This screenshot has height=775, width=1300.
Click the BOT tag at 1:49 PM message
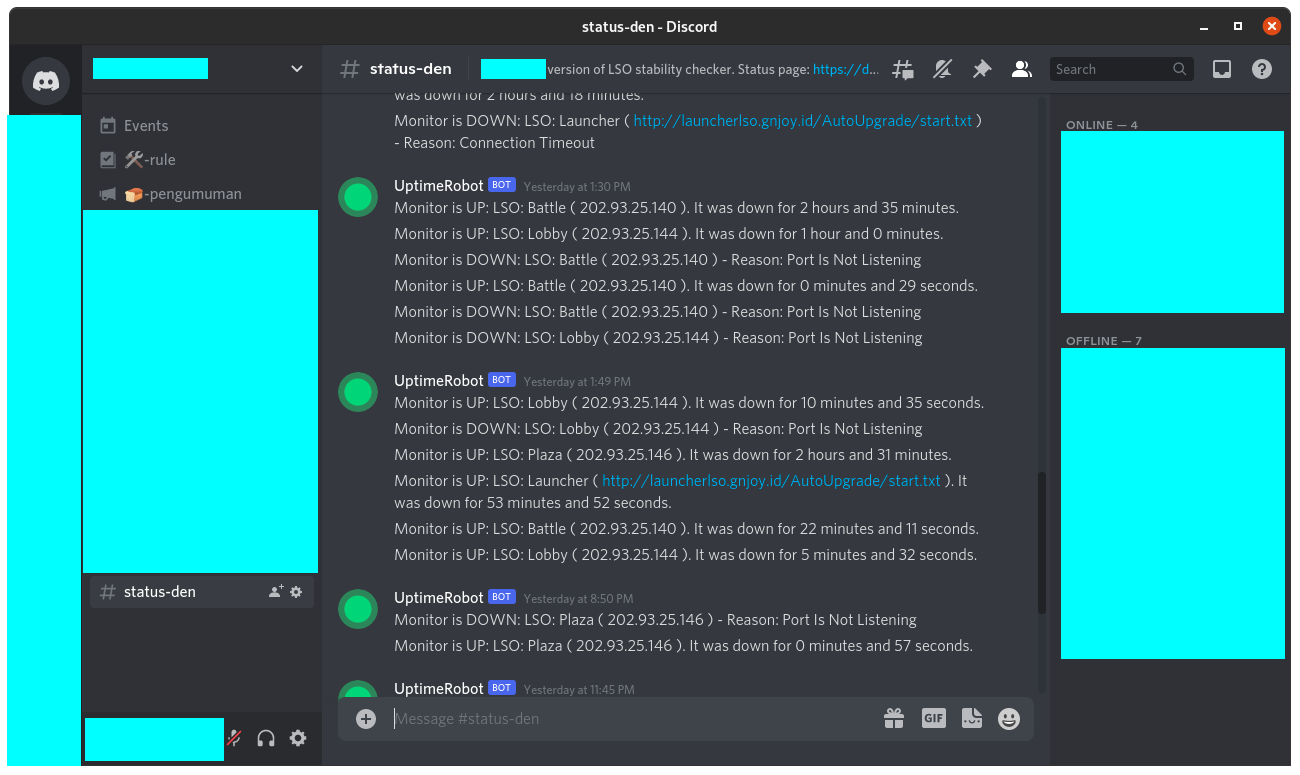click(502, 380)
